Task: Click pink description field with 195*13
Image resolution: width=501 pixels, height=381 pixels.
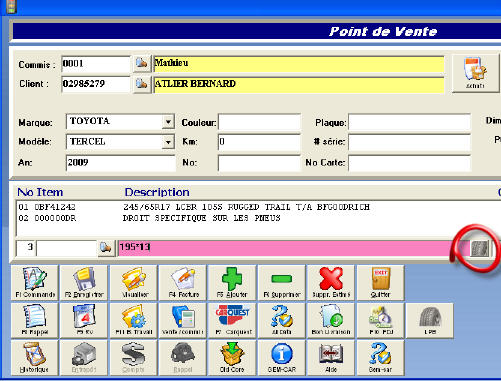Action: [293, 248]
